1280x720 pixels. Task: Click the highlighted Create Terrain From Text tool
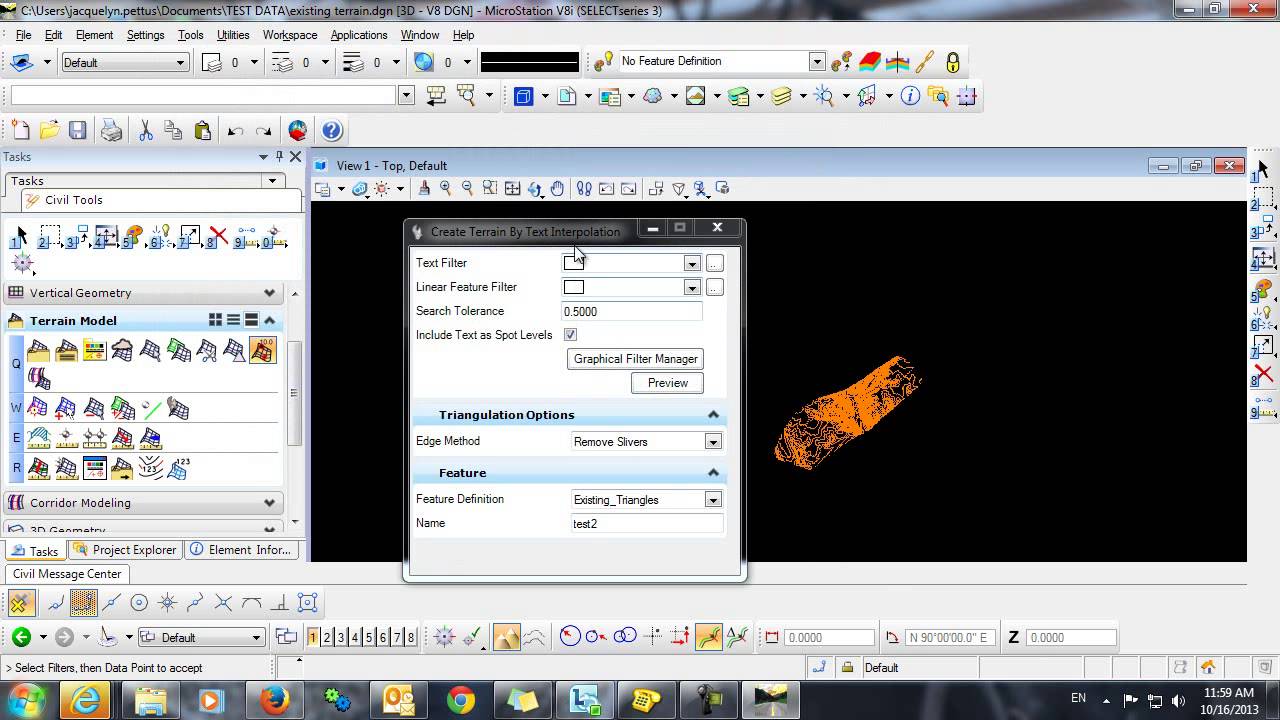263,350
